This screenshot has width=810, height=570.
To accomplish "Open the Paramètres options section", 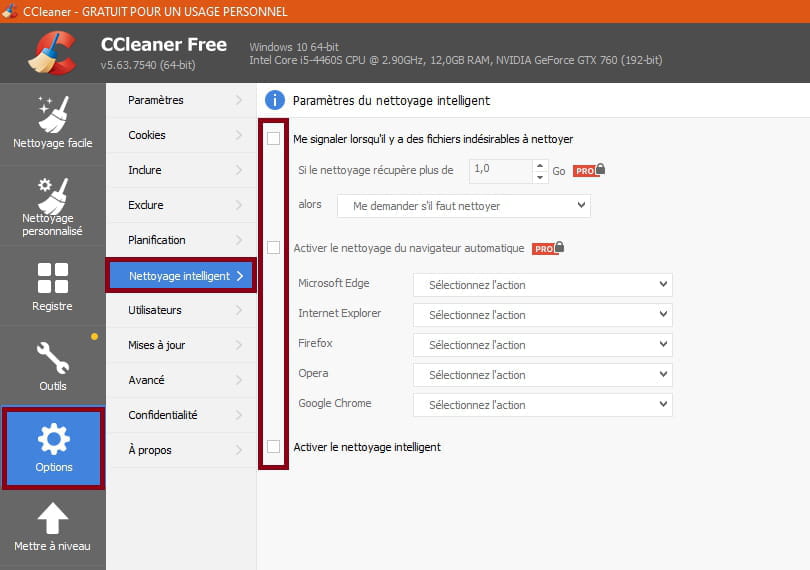I will pyautogui.click(x=181, y=100).
